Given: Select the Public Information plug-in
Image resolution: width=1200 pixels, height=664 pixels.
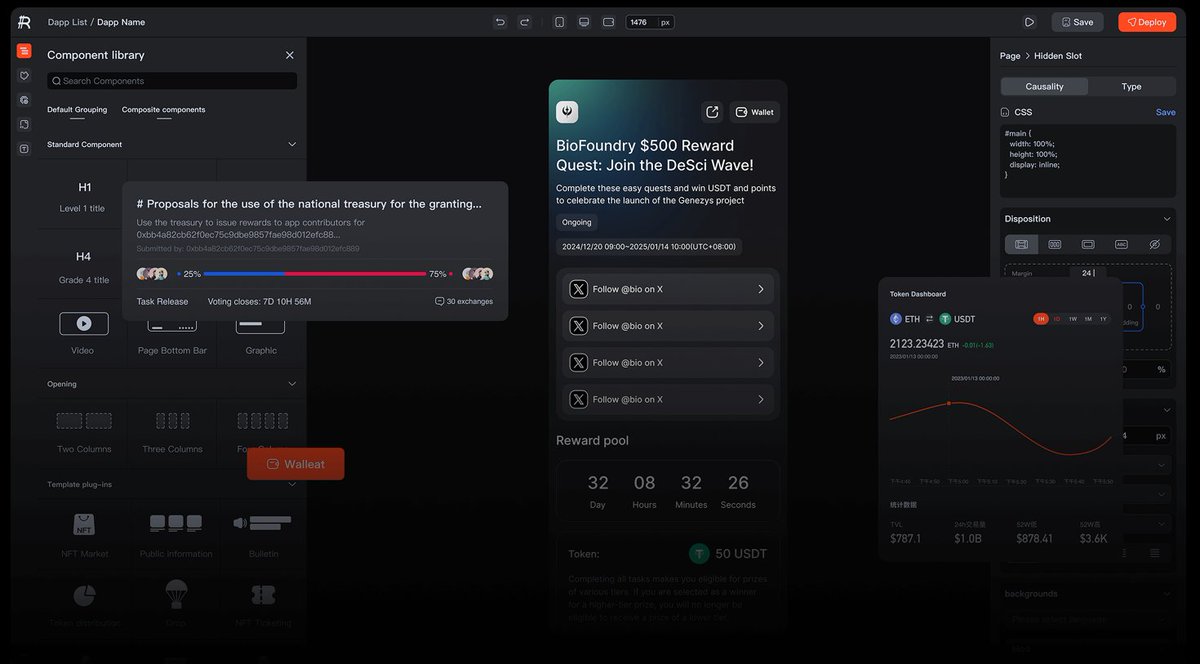Looking at the screenshot, I should pos(176,534).
